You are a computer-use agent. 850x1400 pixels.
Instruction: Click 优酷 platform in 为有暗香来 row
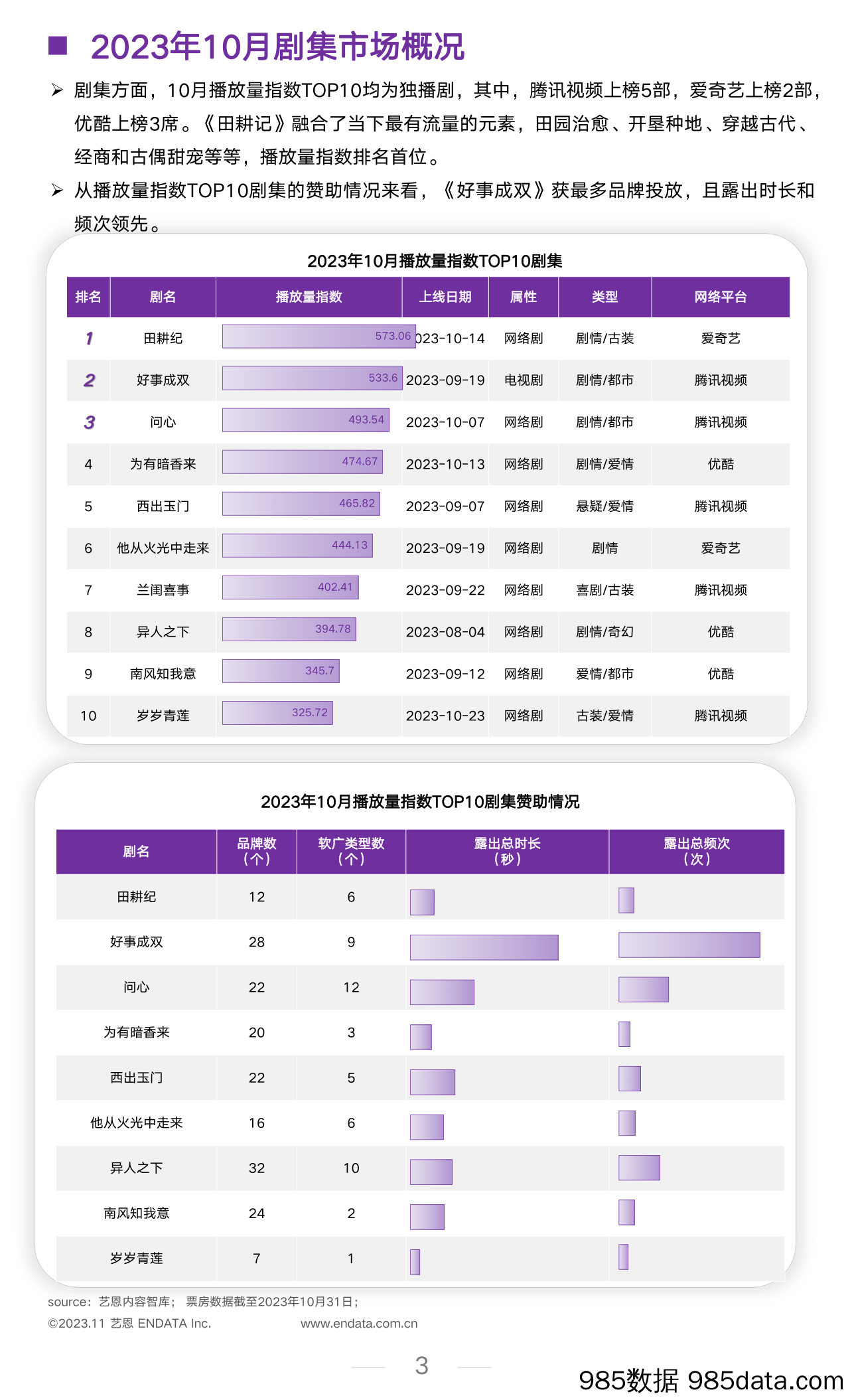pyautogui.click(x=721, y=464)
